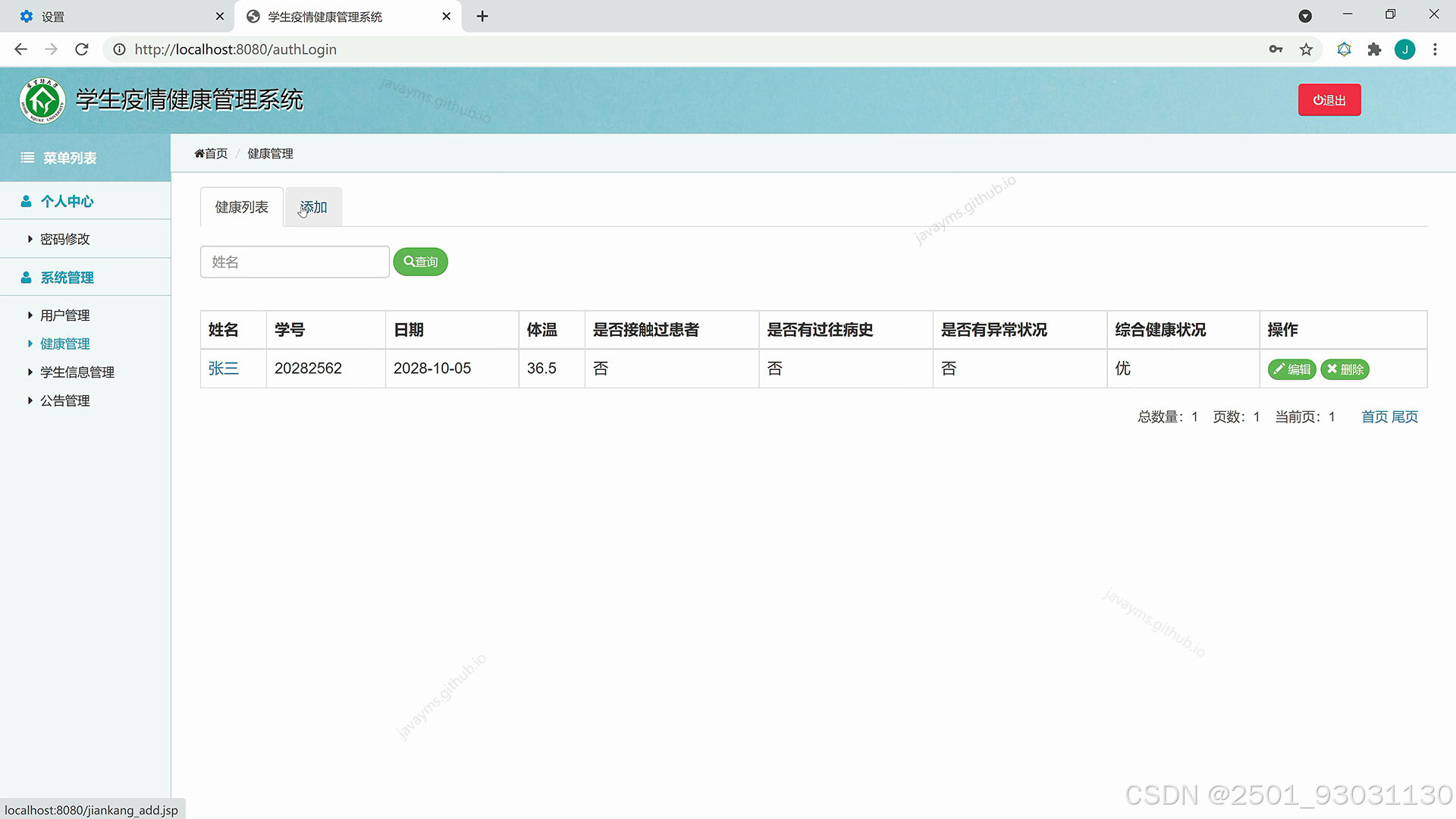Click the 编辑 button for 张三
Screen dimensions: 1456x819
click(1292, 369)
